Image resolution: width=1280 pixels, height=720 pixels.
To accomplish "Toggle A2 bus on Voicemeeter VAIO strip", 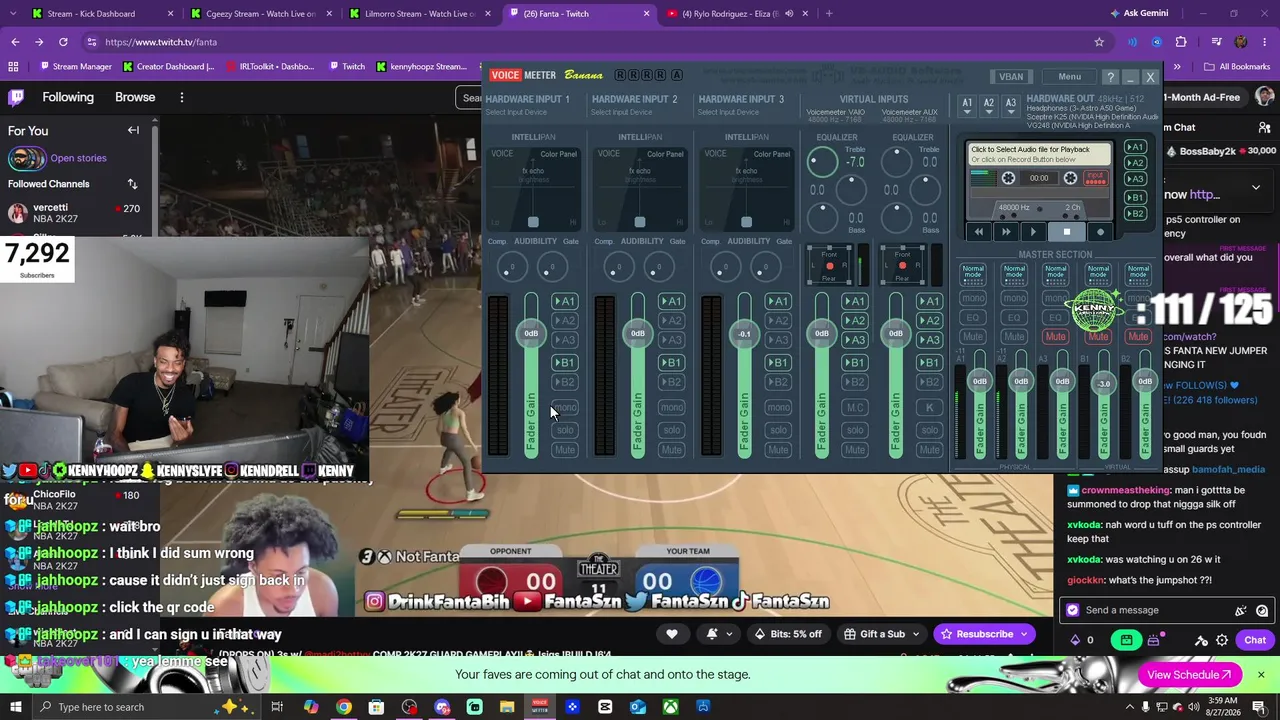I will pyautogui.click(x=855, y=321).
